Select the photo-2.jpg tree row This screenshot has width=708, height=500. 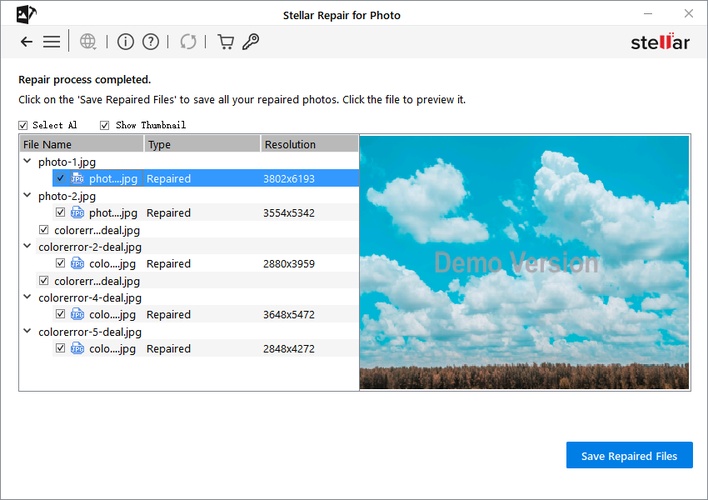point(67,196)
